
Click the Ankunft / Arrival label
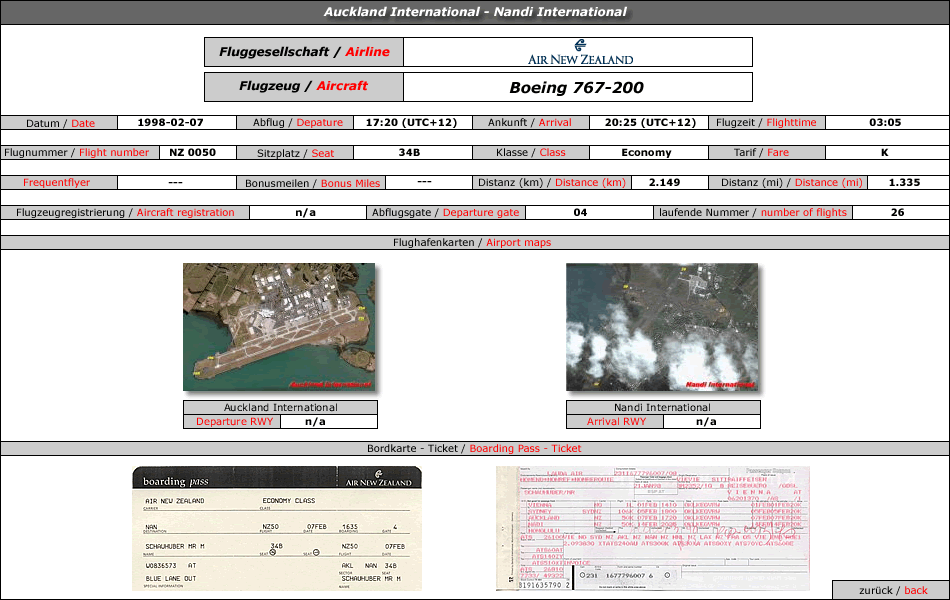(531, 122)
